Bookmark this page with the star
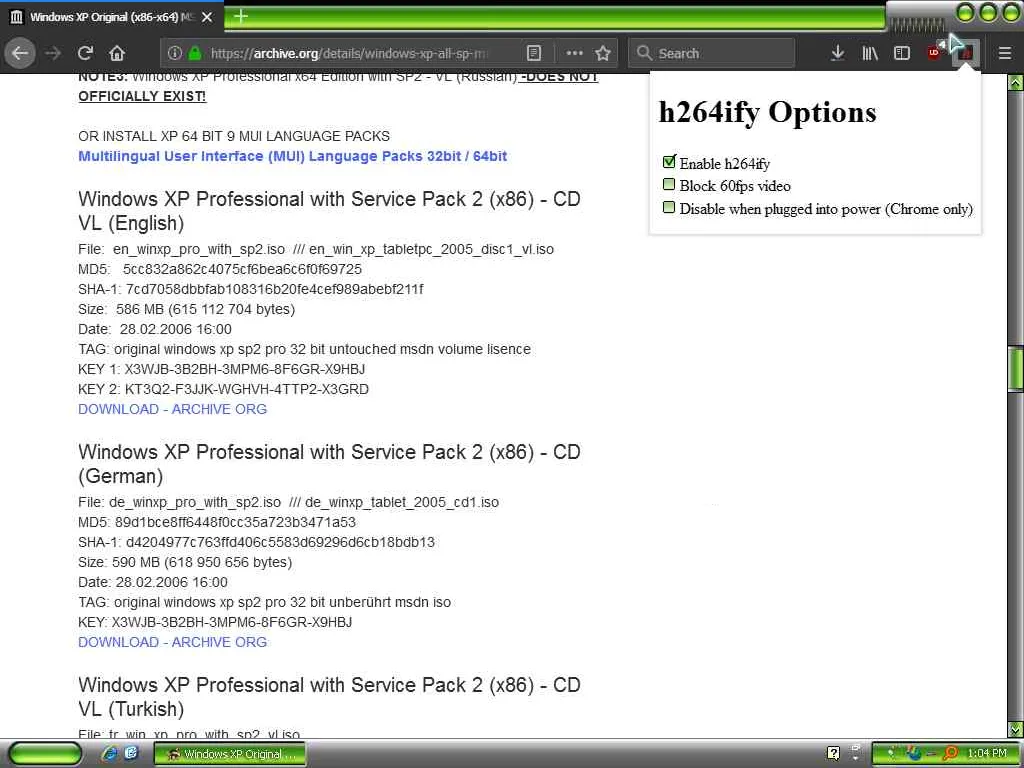Image resolution: width=1024 pixels, height=768 pixels. 603,54
